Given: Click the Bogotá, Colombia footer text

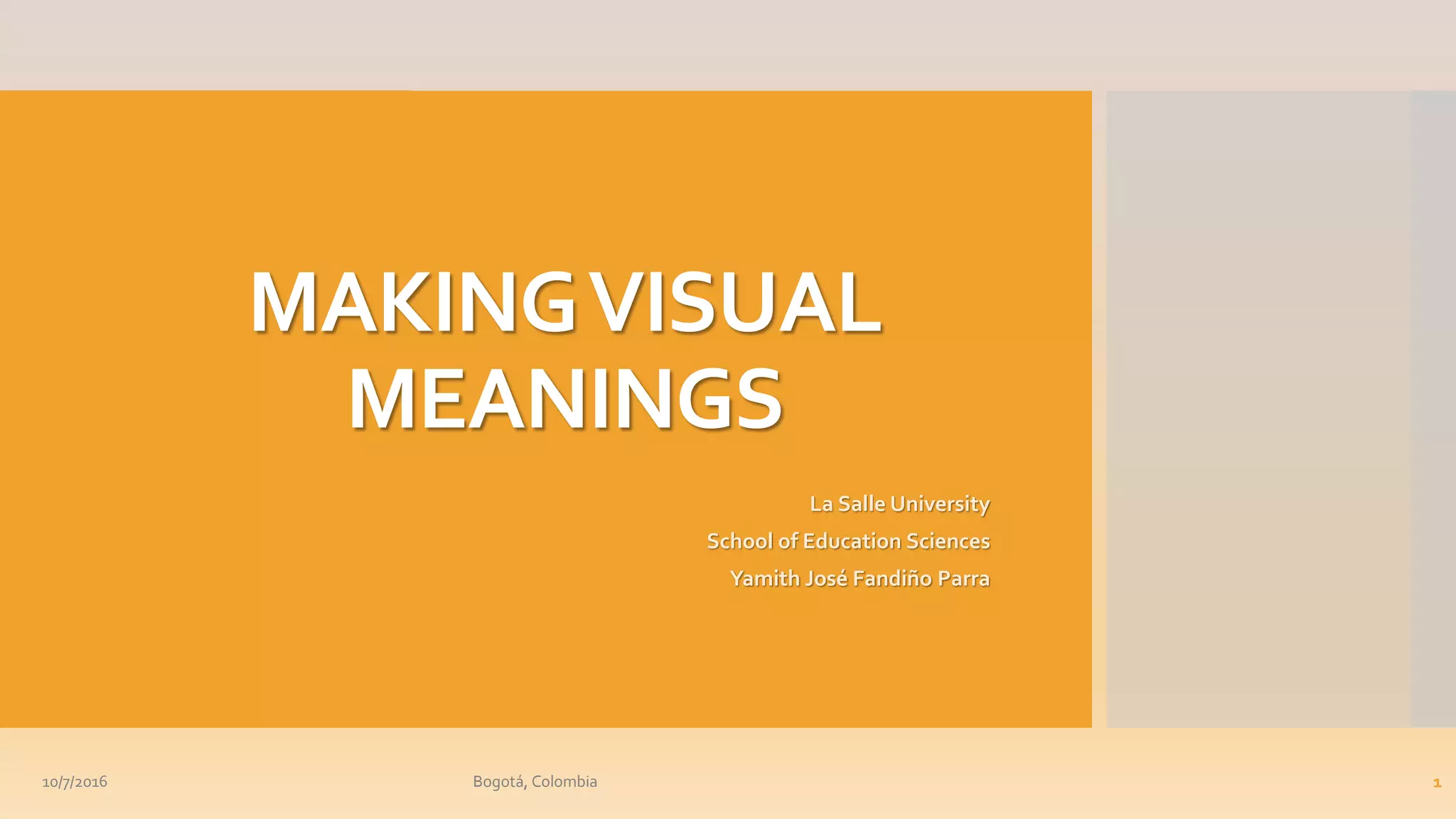Looking at the screenshot, I should tap(535, 782).
